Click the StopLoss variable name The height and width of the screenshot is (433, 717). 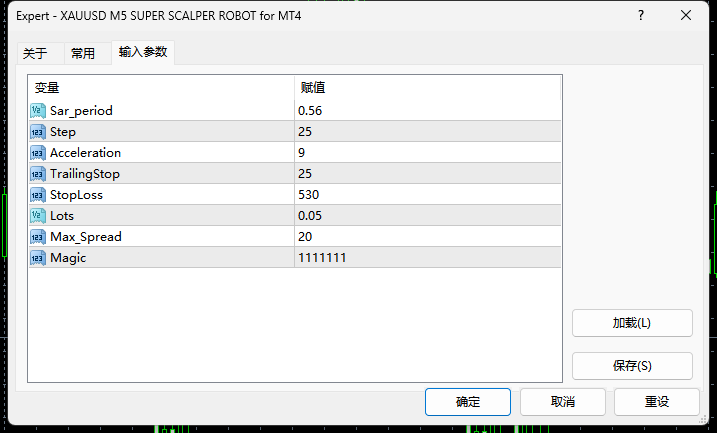point(76,195)
